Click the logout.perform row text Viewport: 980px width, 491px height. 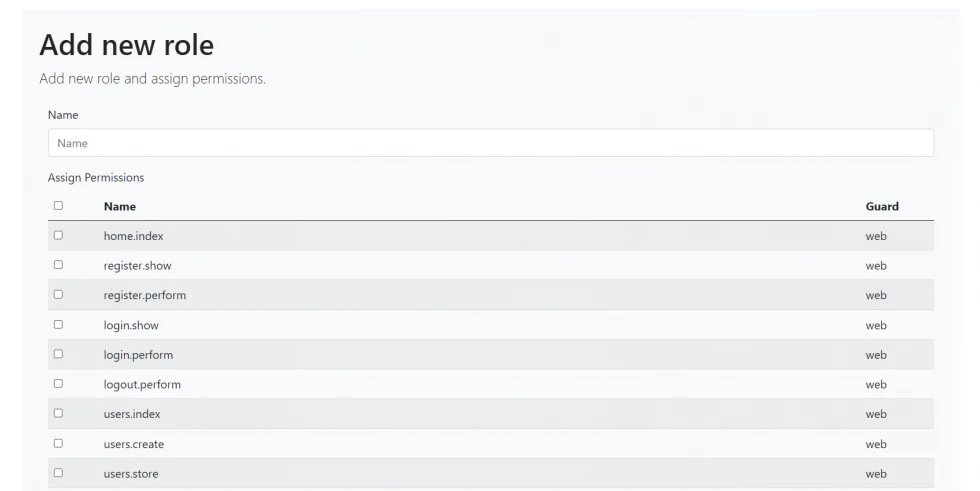142,385
